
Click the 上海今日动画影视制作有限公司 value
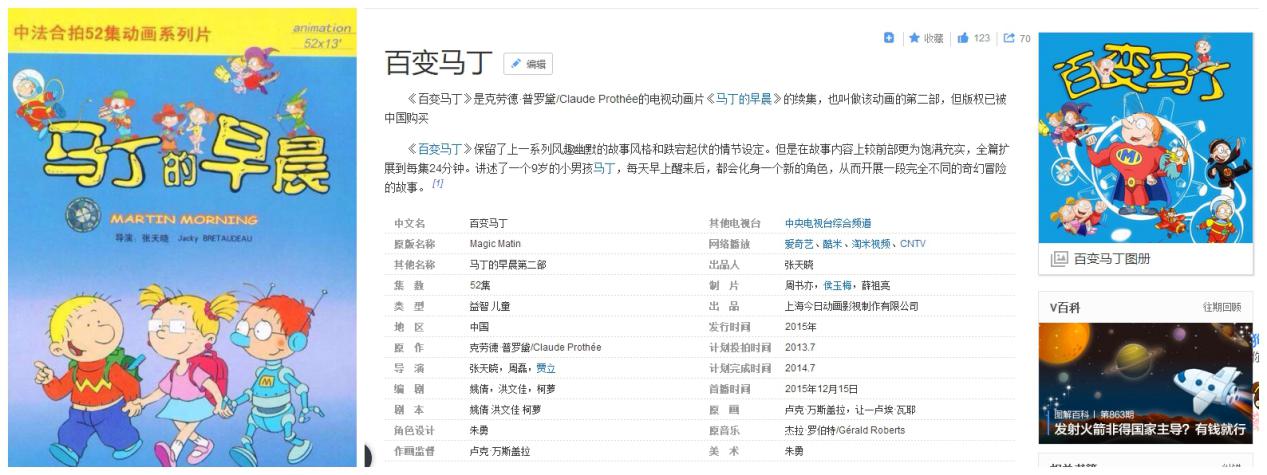pyautogui.click(x=851, y=306)
